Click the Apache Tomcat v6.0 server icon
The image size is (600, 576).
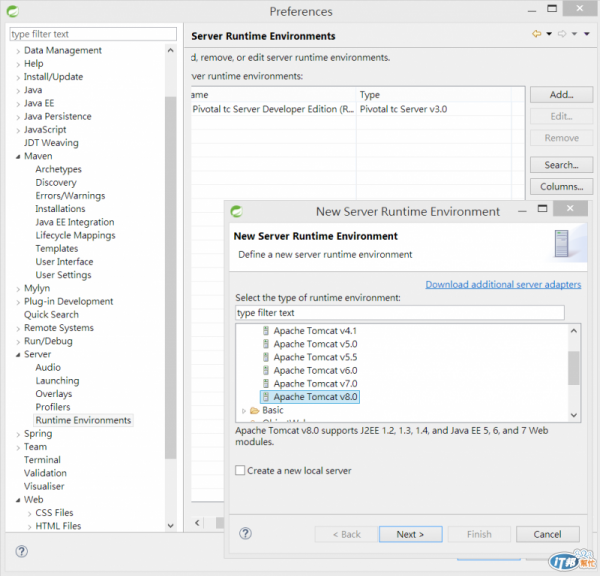coord(266,370)
